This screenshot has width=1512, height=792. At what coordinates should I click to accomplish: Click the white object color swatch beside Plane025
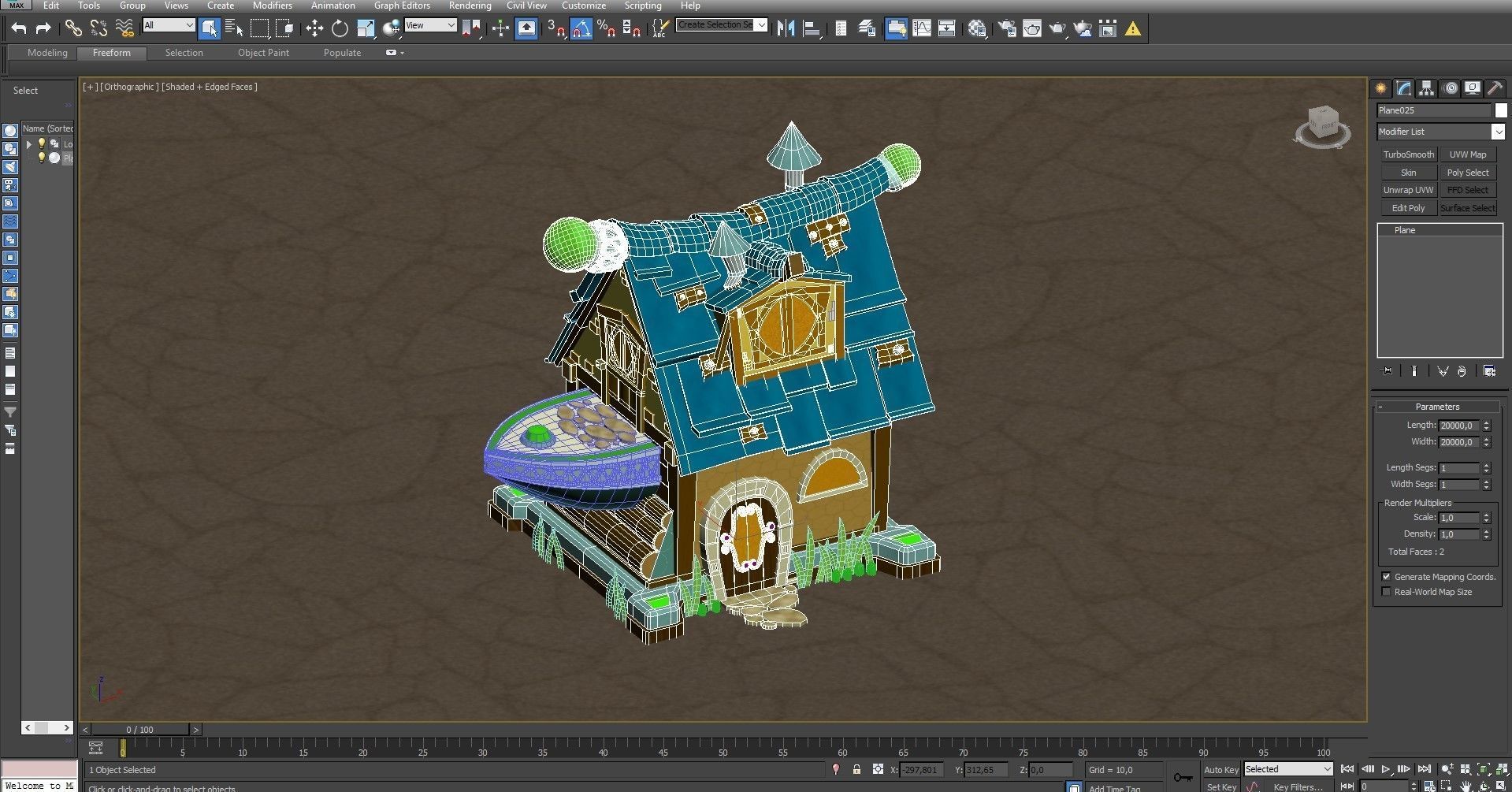[x=1501, y=110]
